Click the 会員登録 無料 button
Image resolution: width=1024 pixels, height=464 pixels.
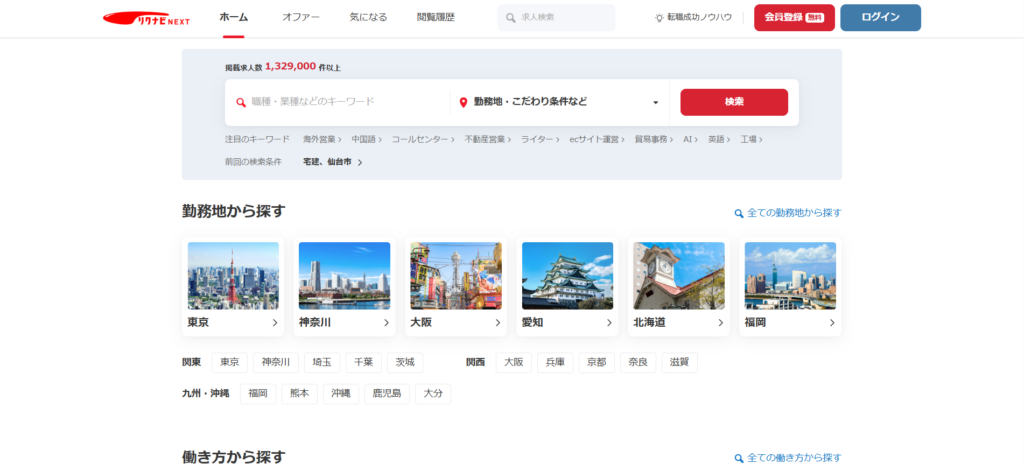(794, 18)
